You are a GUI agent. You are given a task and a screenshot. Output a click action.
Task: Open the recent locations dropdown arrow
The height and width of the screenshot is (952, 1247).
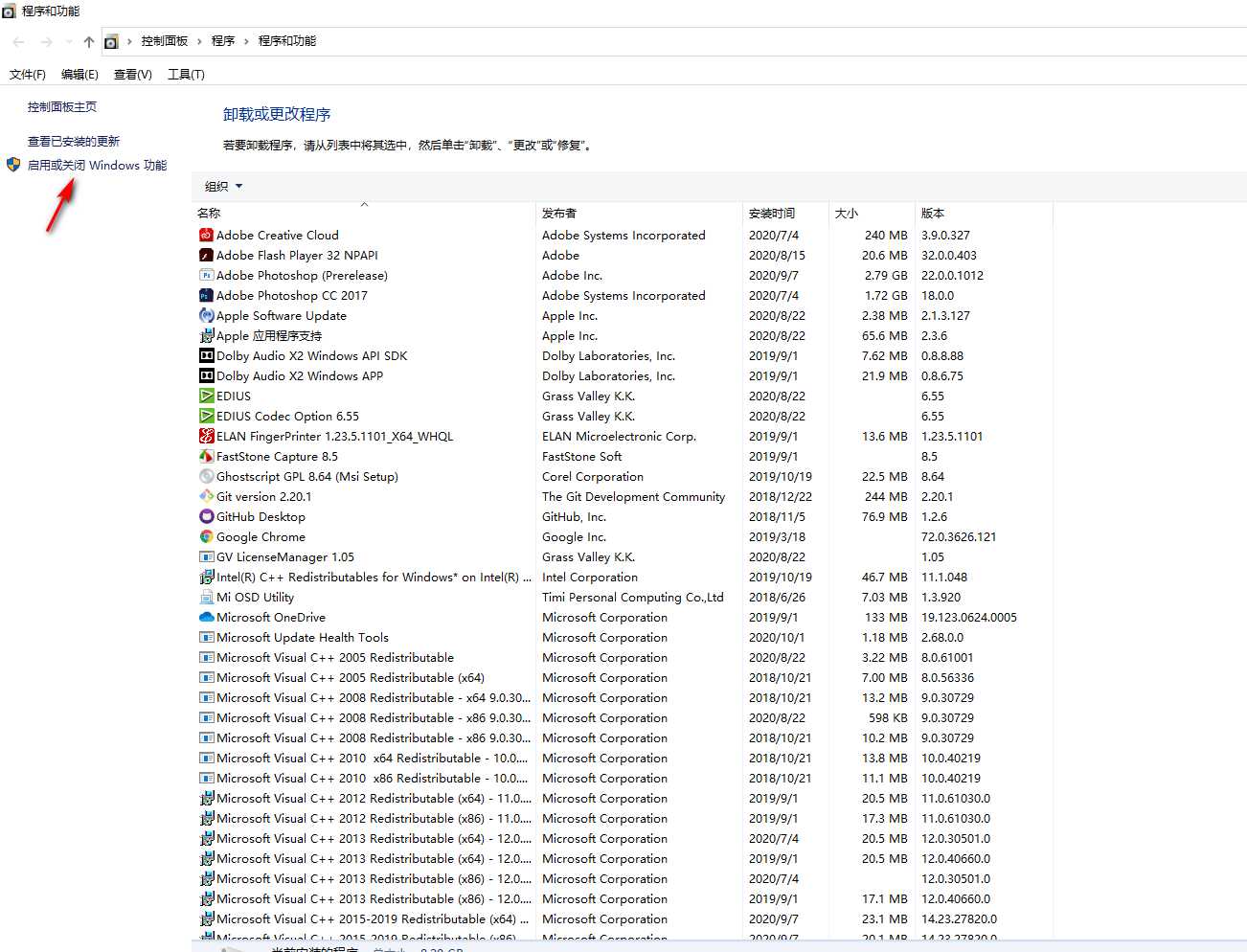[x=69, y=41]
